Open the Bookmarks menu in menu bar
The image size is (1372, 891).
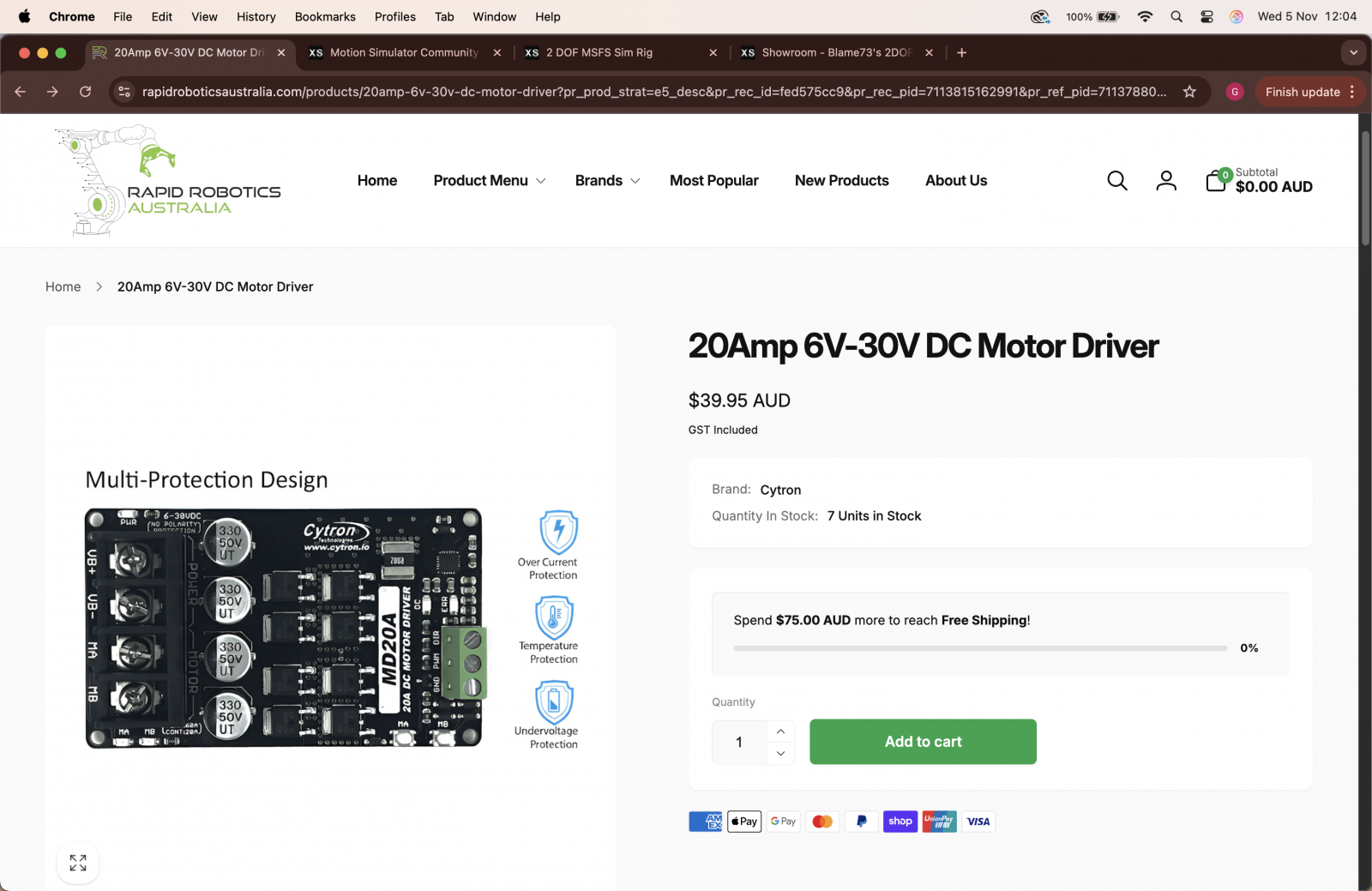(324, 16)
